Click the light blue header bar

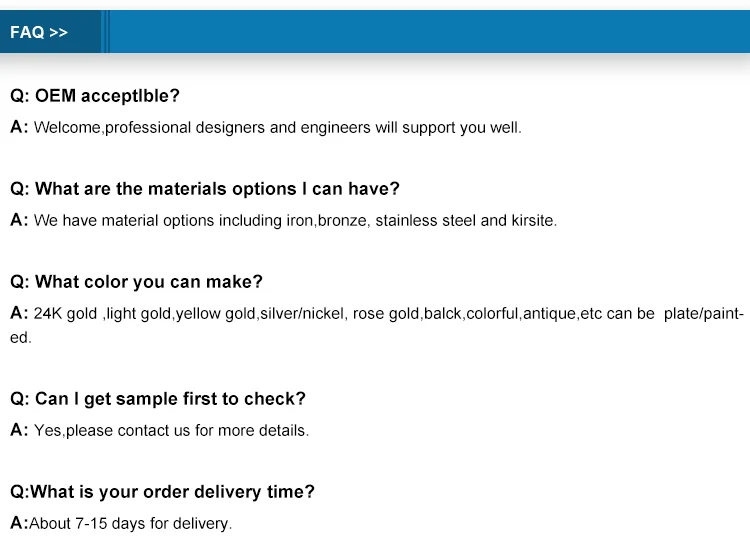430,32
